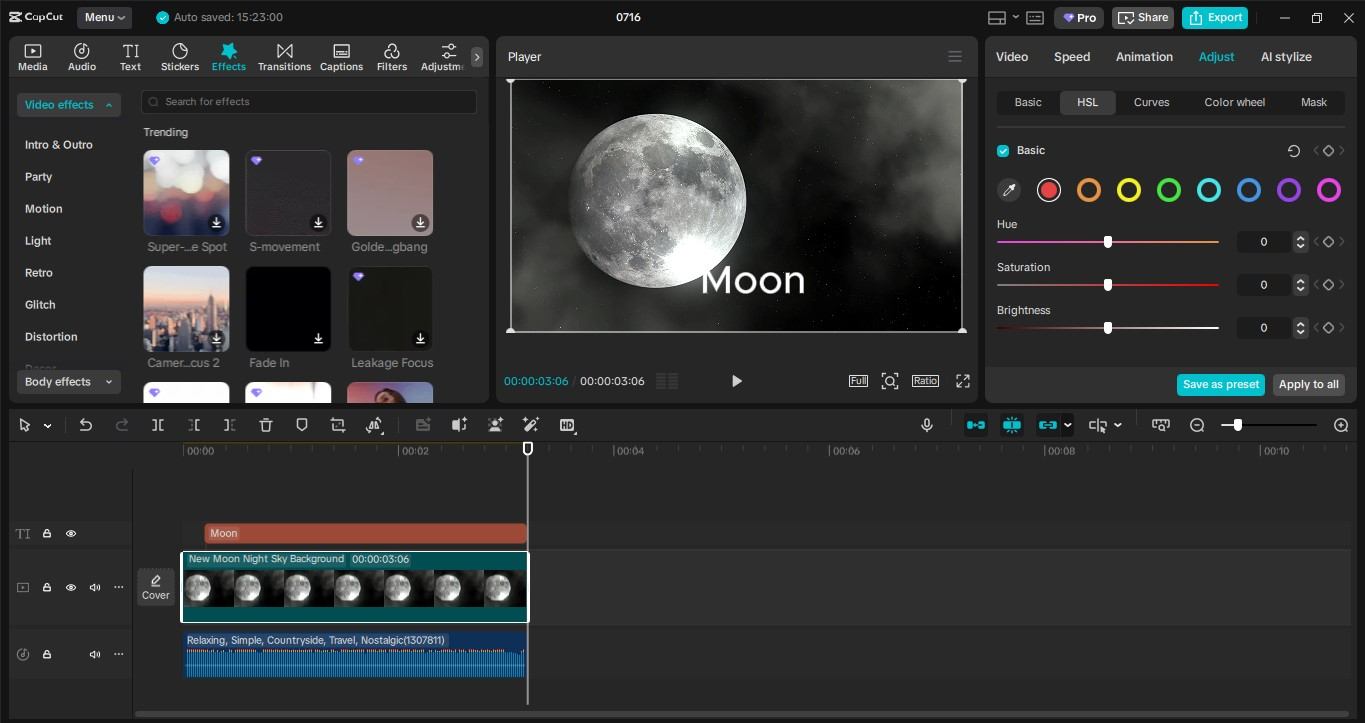Click the Full preview quality icon

pyautogui.click(x=858, y=381)
